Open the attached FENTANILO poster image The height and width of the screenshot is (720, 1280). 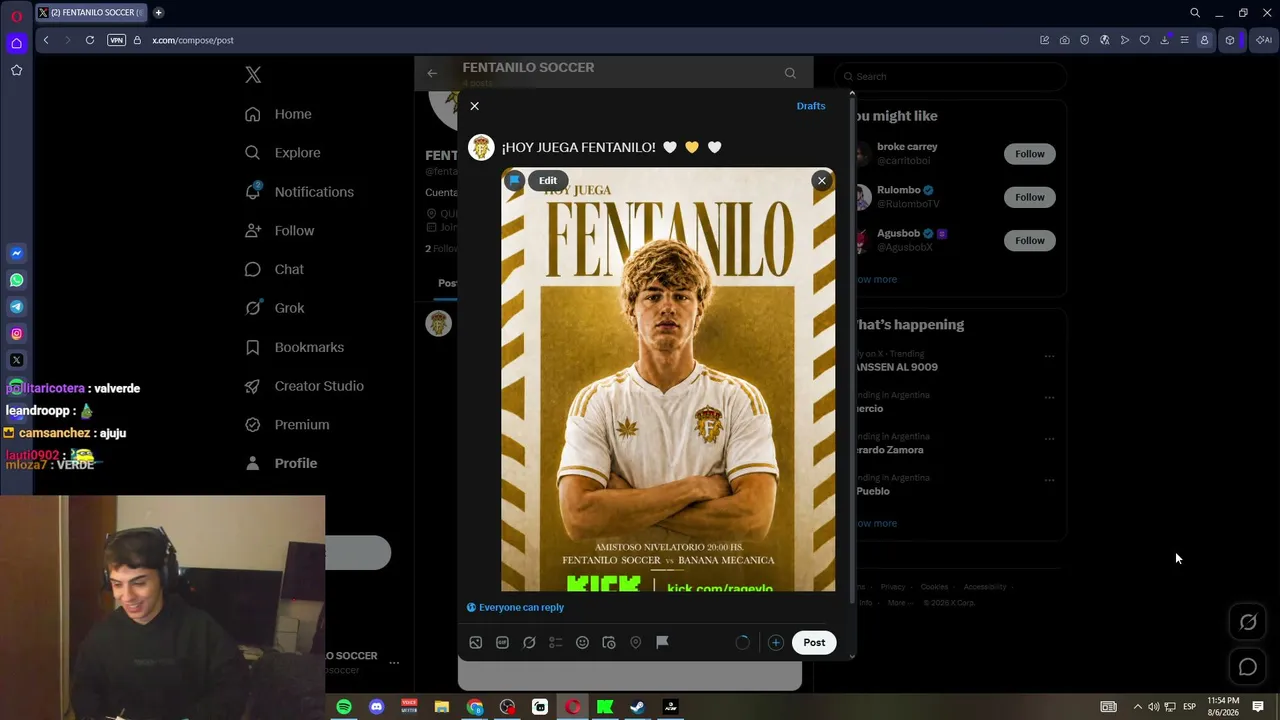click(x=668, y=380)
